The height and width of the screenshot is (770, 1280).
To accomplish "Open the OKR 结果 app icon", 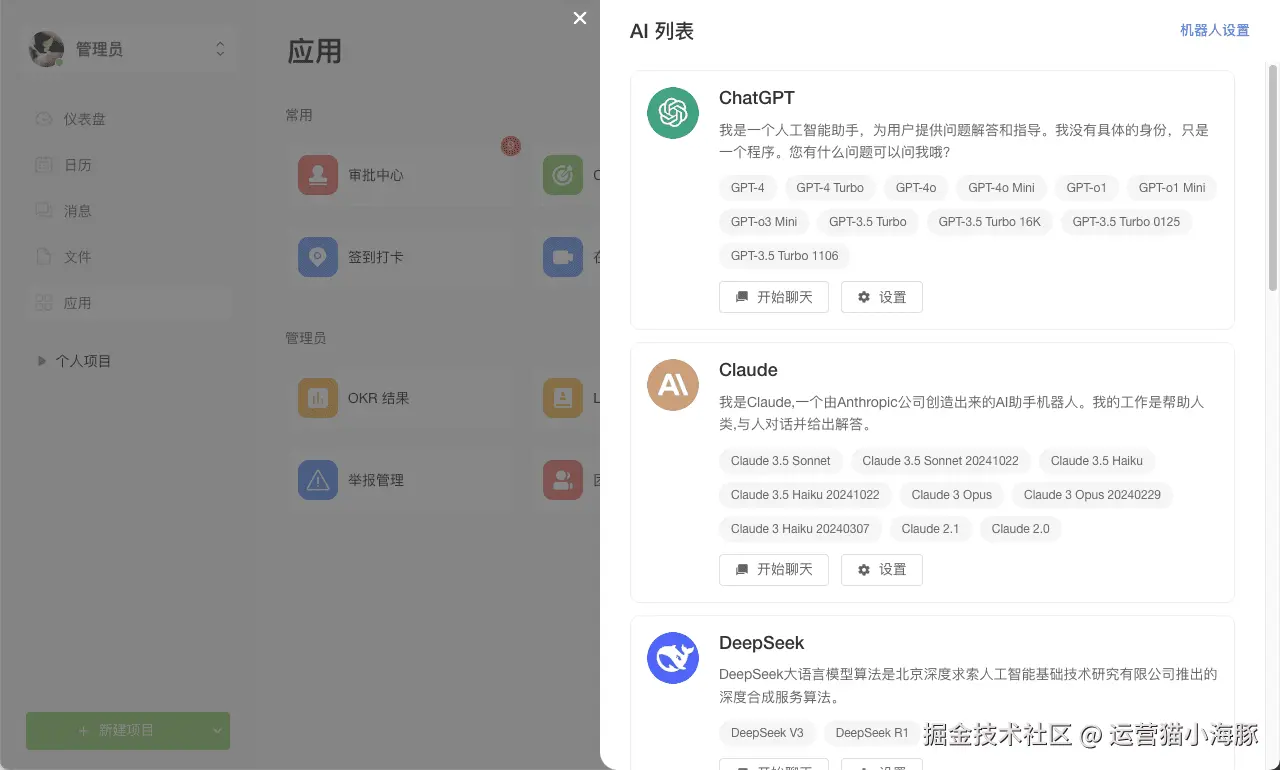I will click(318, 398).
